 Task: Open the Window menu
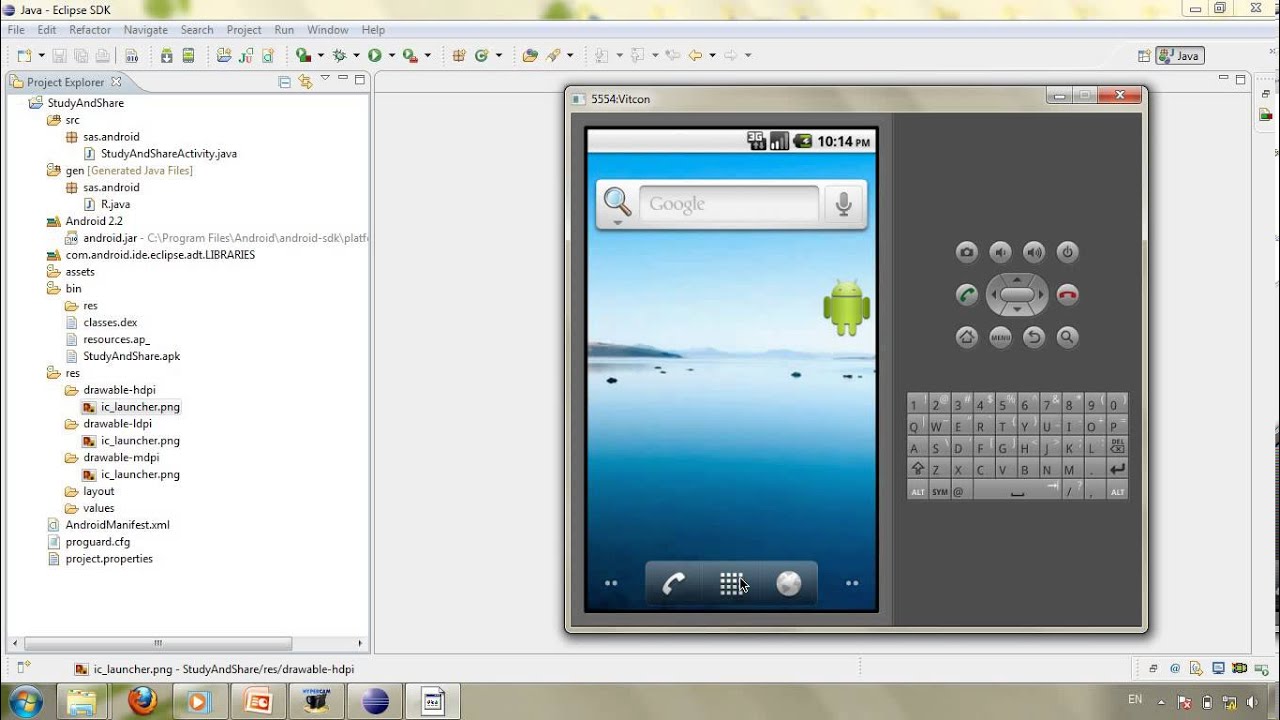[328, 30]
